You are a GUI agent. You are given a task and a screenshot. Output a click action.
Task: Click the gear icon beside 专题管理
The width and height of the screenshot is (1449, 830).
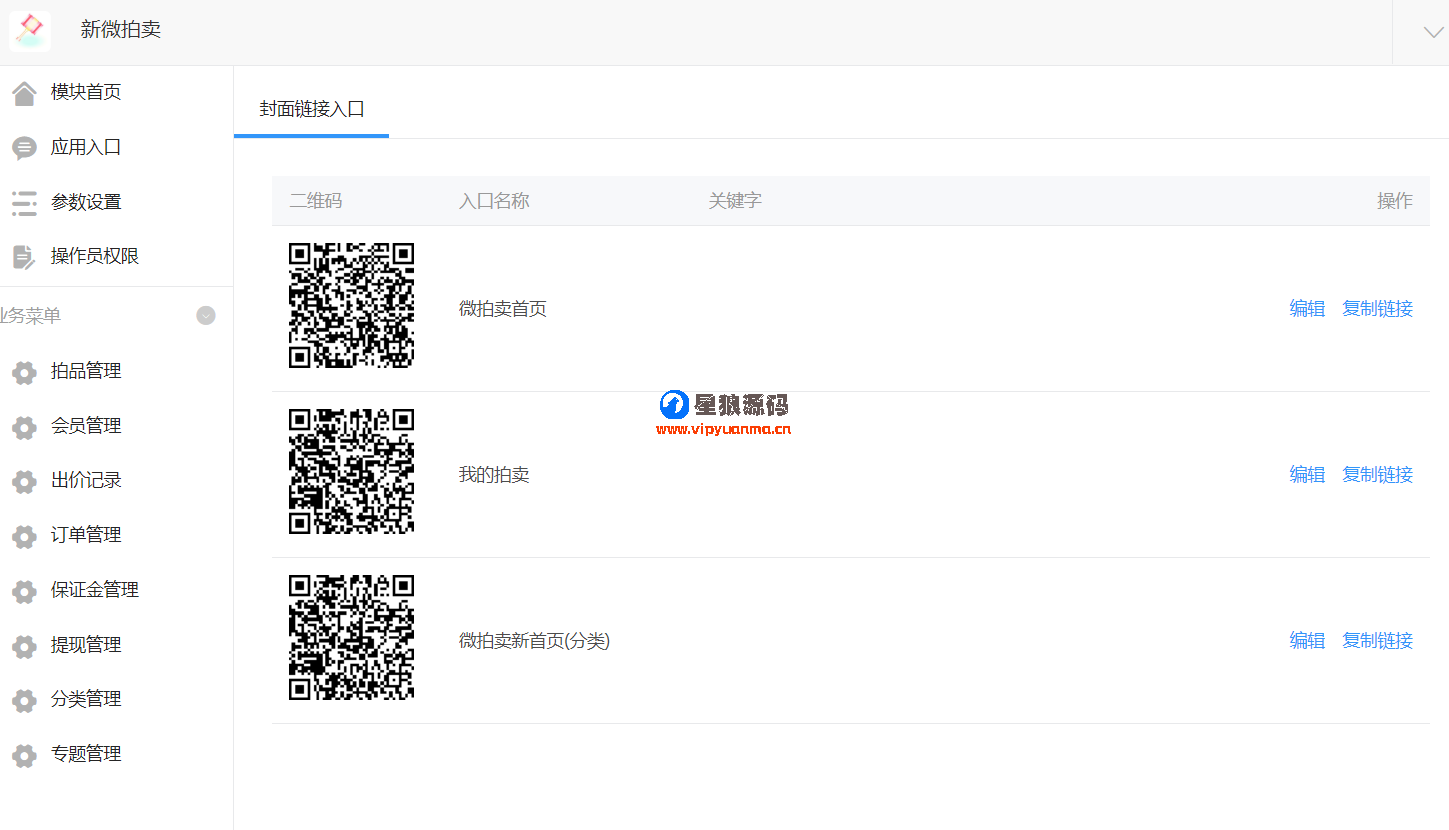coord(24,756)
